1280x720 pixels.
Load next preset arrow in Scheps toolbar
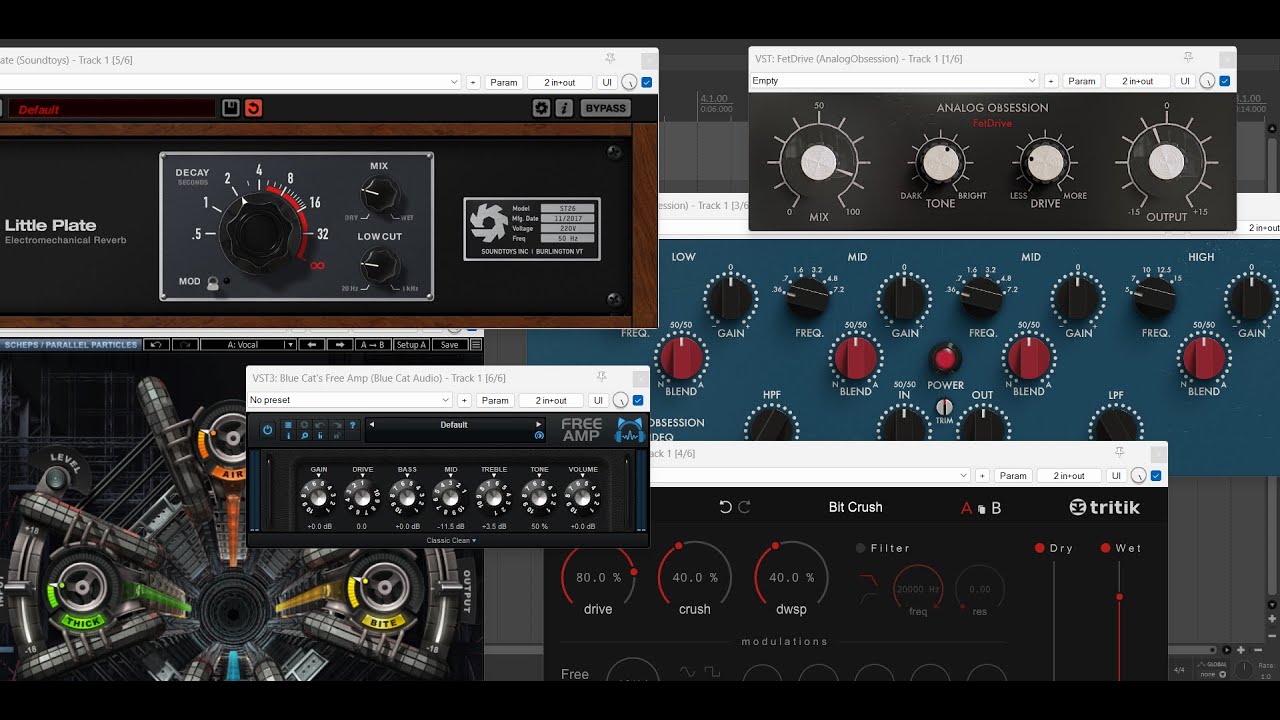[x=339, y=345]
